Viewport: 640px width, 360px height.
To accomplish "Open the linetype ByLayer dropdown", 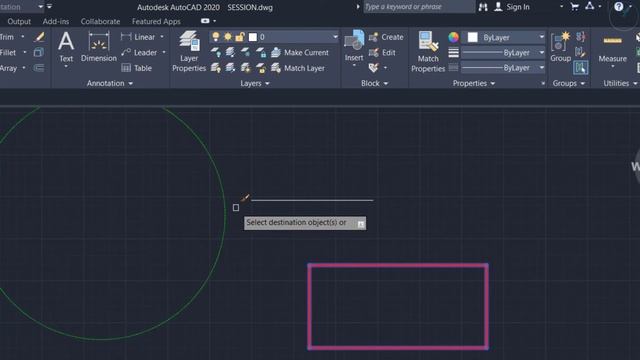I will coord(542,68).
